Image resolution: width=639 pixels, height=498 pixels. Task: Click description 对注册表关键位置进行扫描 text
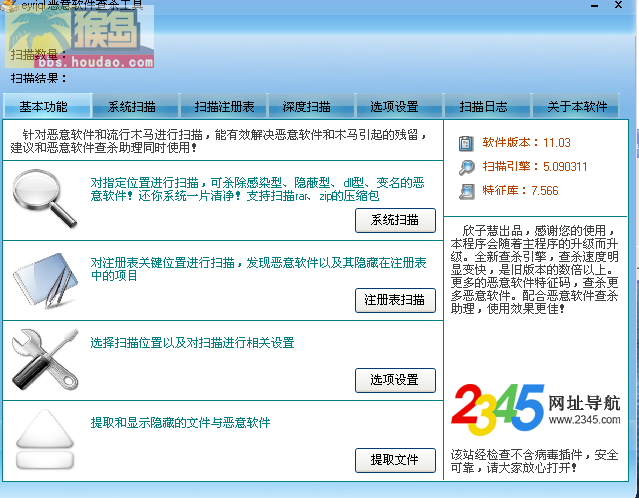click(258, 269)
